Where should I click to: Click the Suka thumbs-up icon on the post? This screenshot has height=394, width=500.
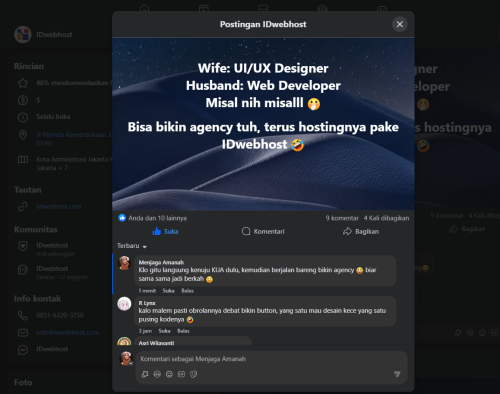(156, 231)
